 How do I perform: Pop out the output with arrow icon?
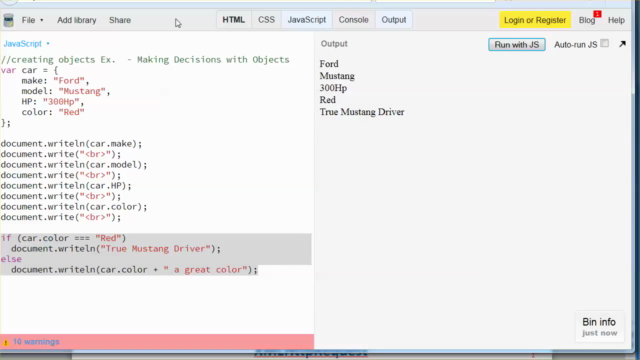coord(622,44)
